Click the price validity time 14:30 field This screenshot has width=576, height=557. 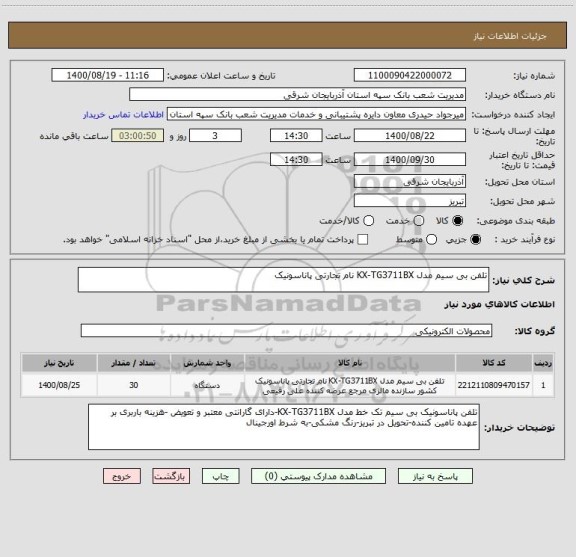[296, 159]
